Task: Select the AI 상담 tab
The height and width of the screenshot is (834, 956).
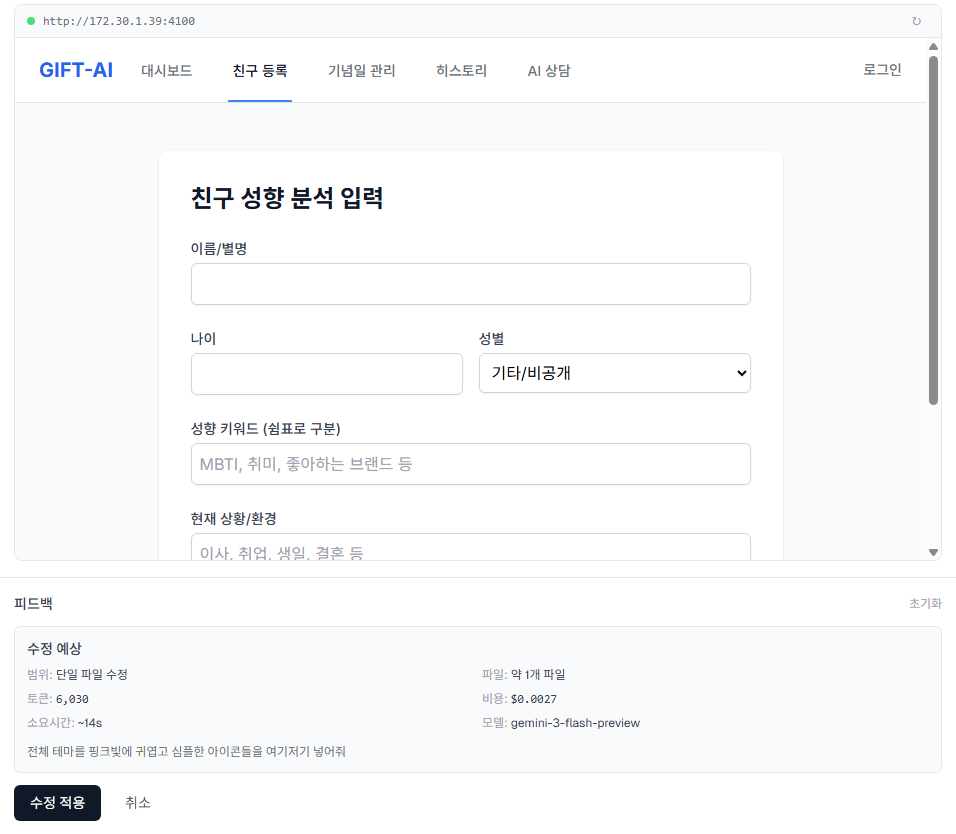Action: click(549, 71)
